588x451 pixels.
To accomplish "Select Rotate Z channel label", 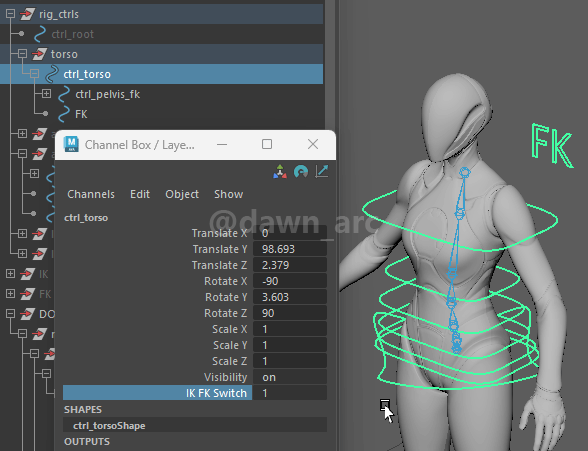I will [226, 313].
